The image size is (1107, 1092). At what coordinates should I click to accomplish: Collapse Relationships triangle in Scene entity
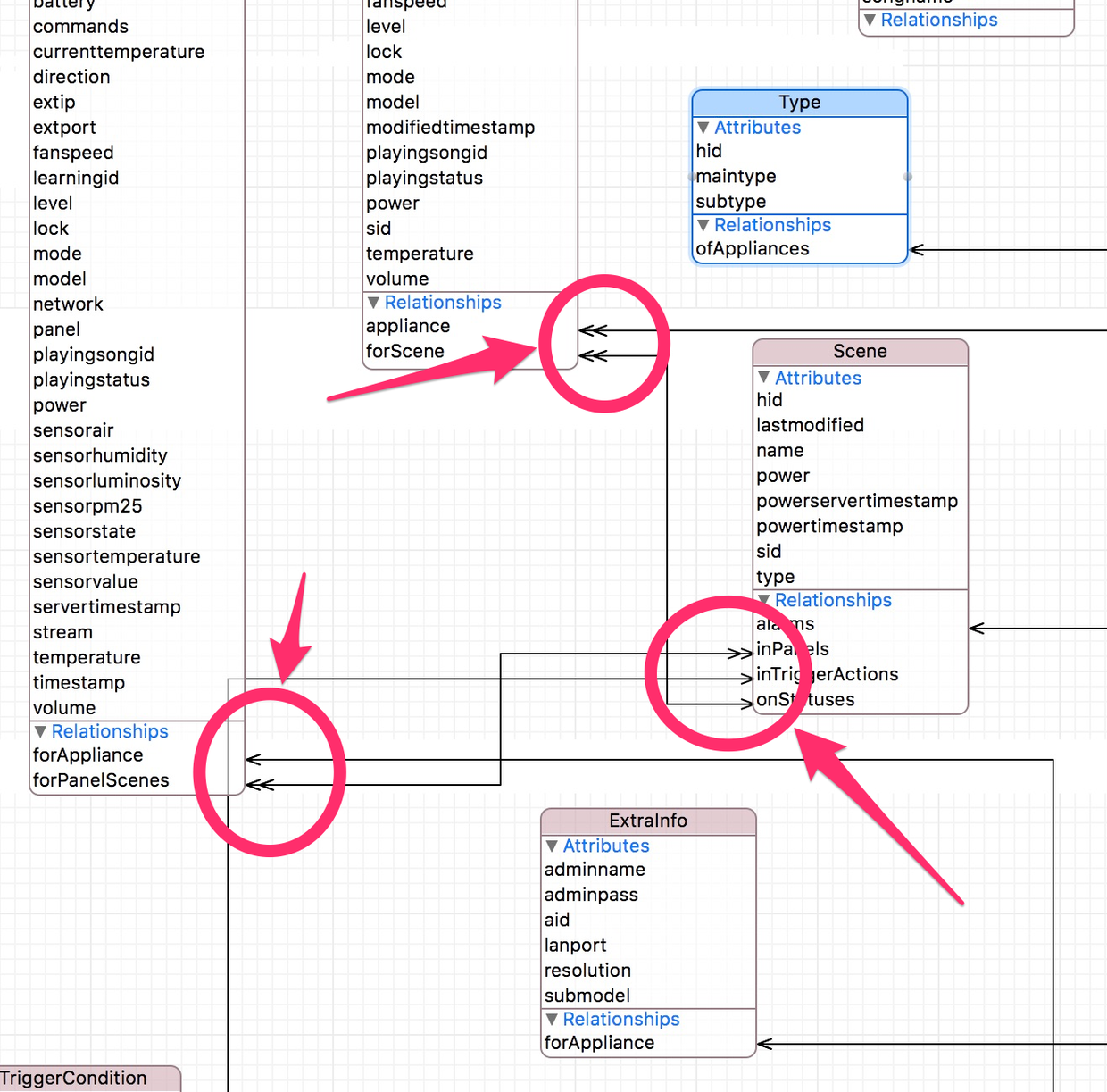pos(763,600)
